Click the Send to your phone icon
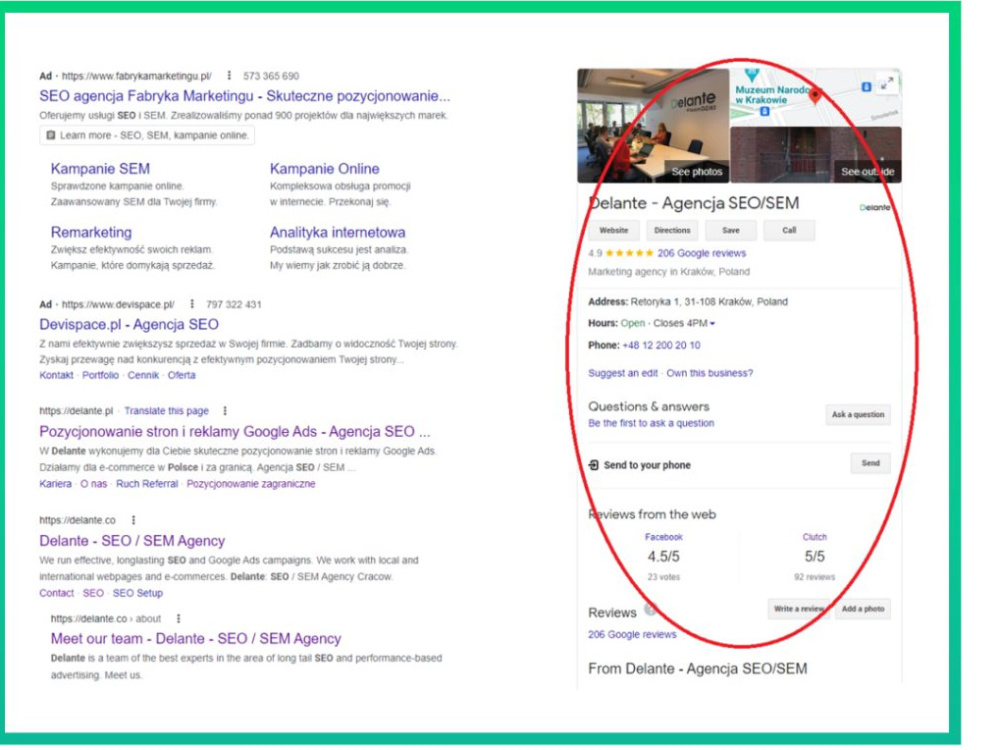Screen dimensions: 1000x750 click(x=593, y=465)
